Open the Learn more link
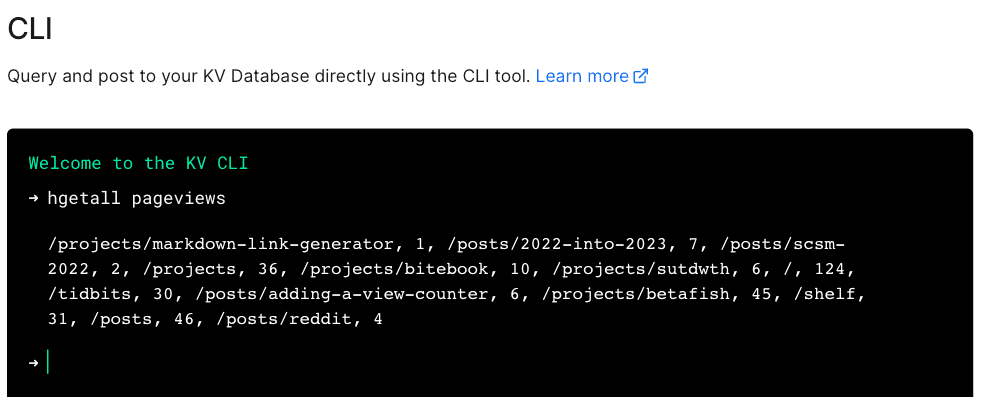 coord(582,76)
